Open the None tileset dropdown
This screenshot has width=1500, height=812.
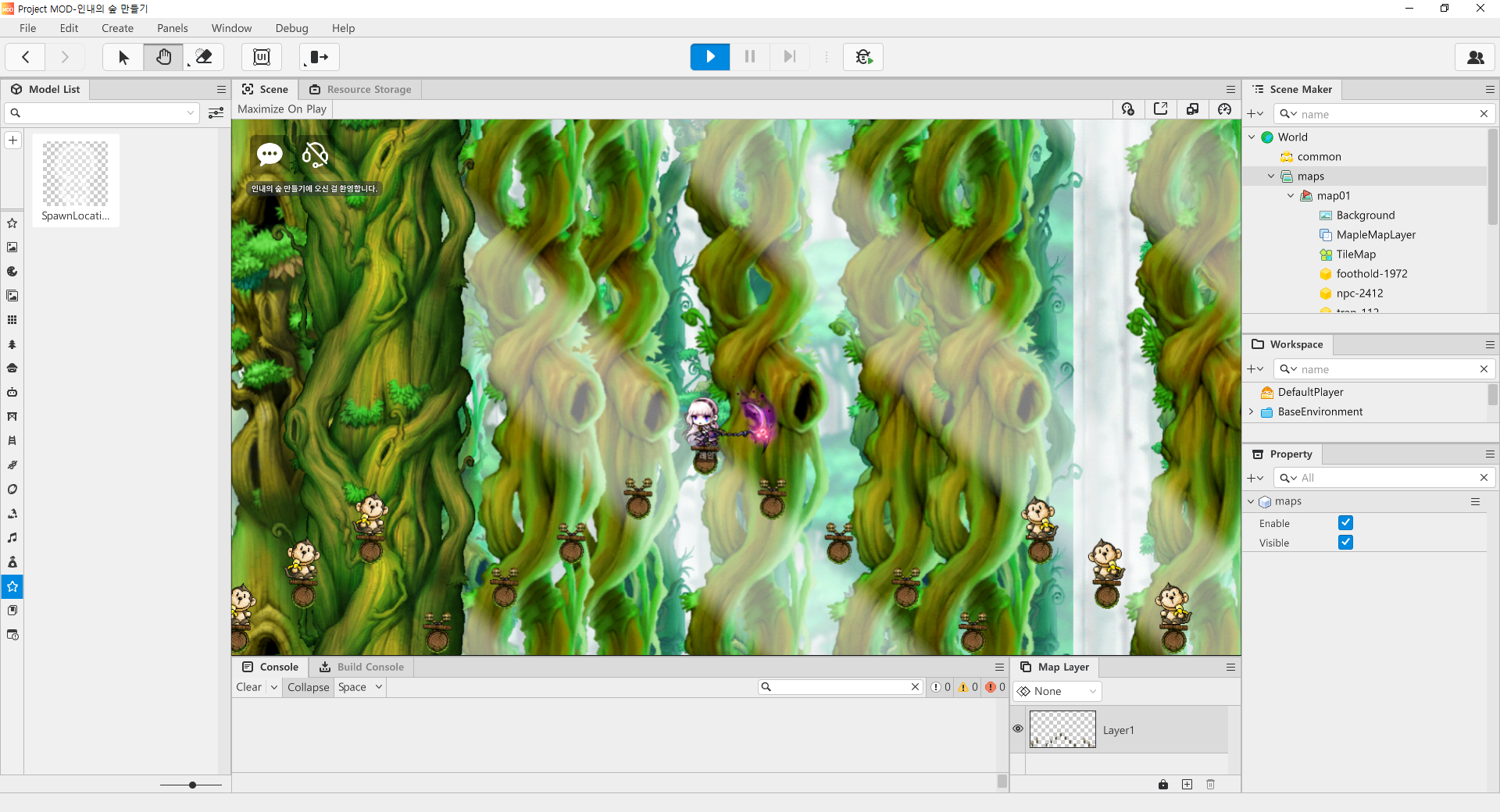1057,692
